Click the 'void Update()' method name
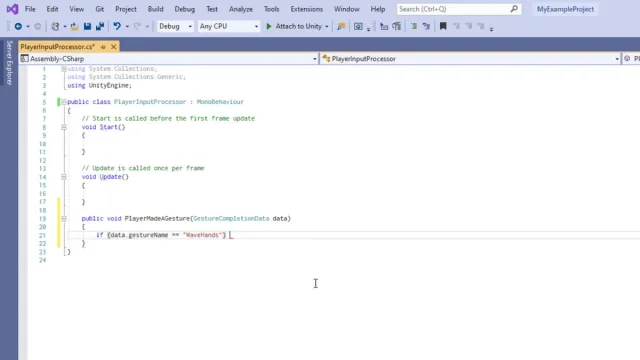The height and width of the screenshot is (360, 640). coord(110,177)
